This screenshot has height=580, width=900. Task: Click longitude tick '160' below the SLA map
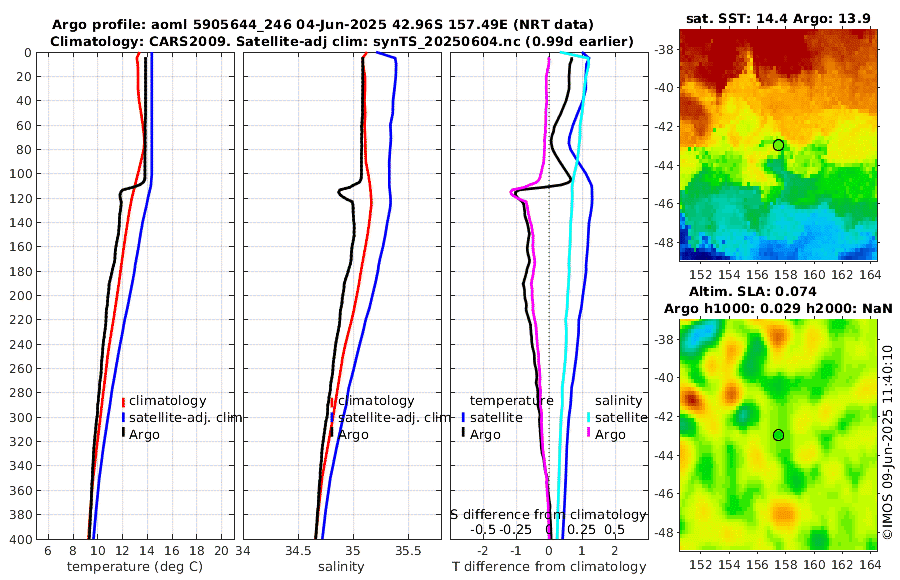[813, 565]
